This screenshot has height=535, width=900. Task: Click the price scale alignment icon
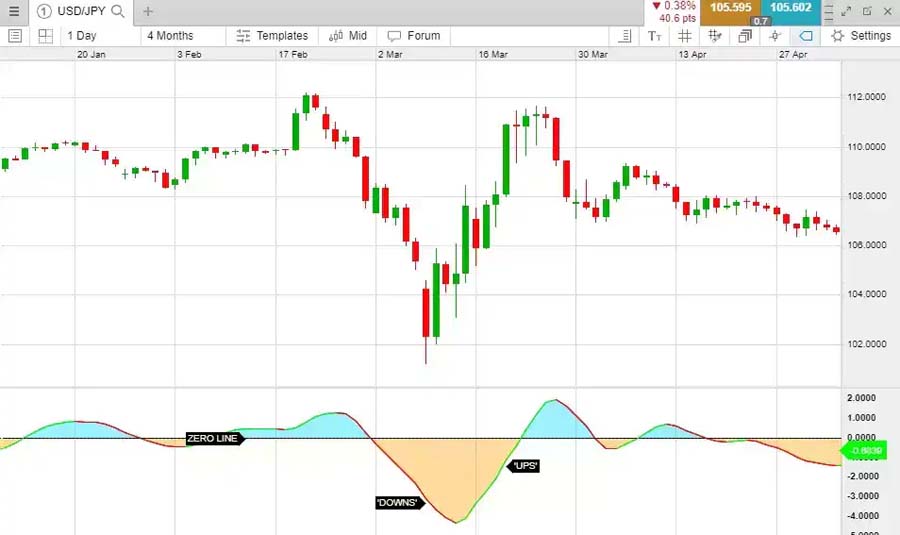point(625,36)
